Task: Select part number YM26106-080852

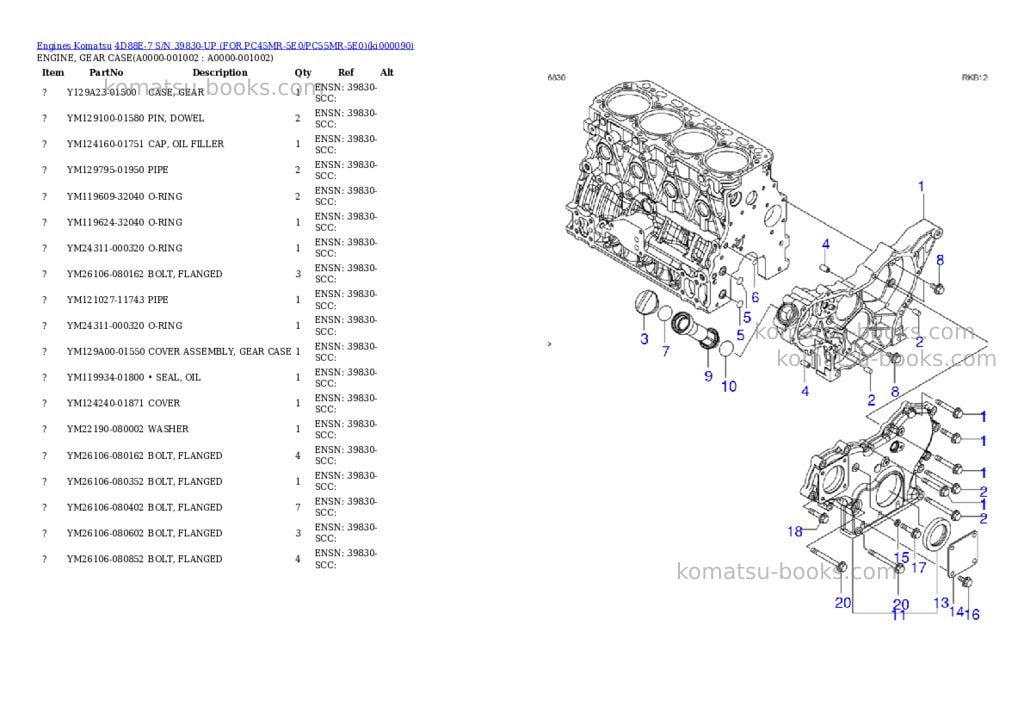Action: (105, 559)
